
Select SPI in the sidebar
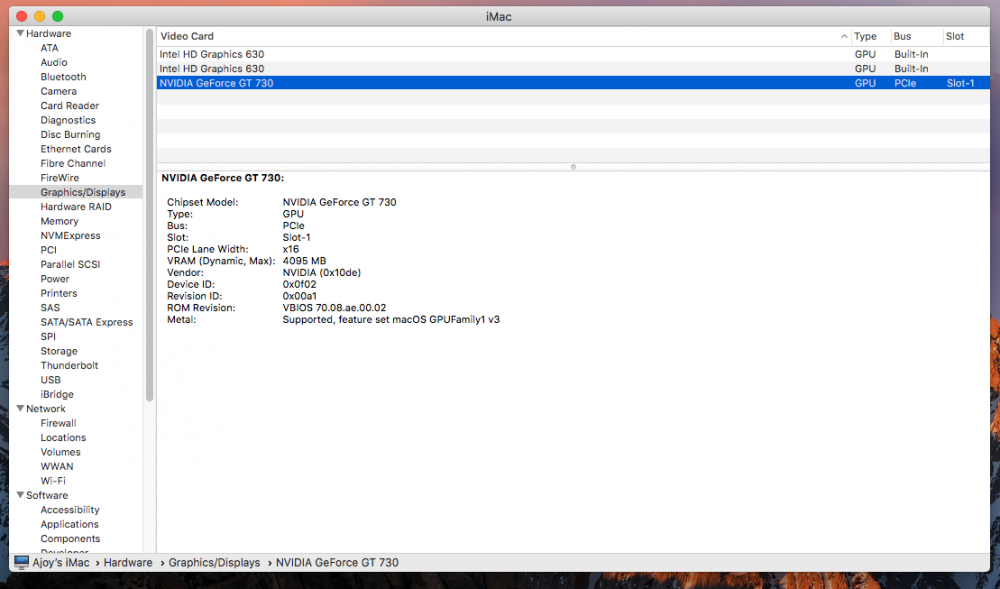pos(48,337)
